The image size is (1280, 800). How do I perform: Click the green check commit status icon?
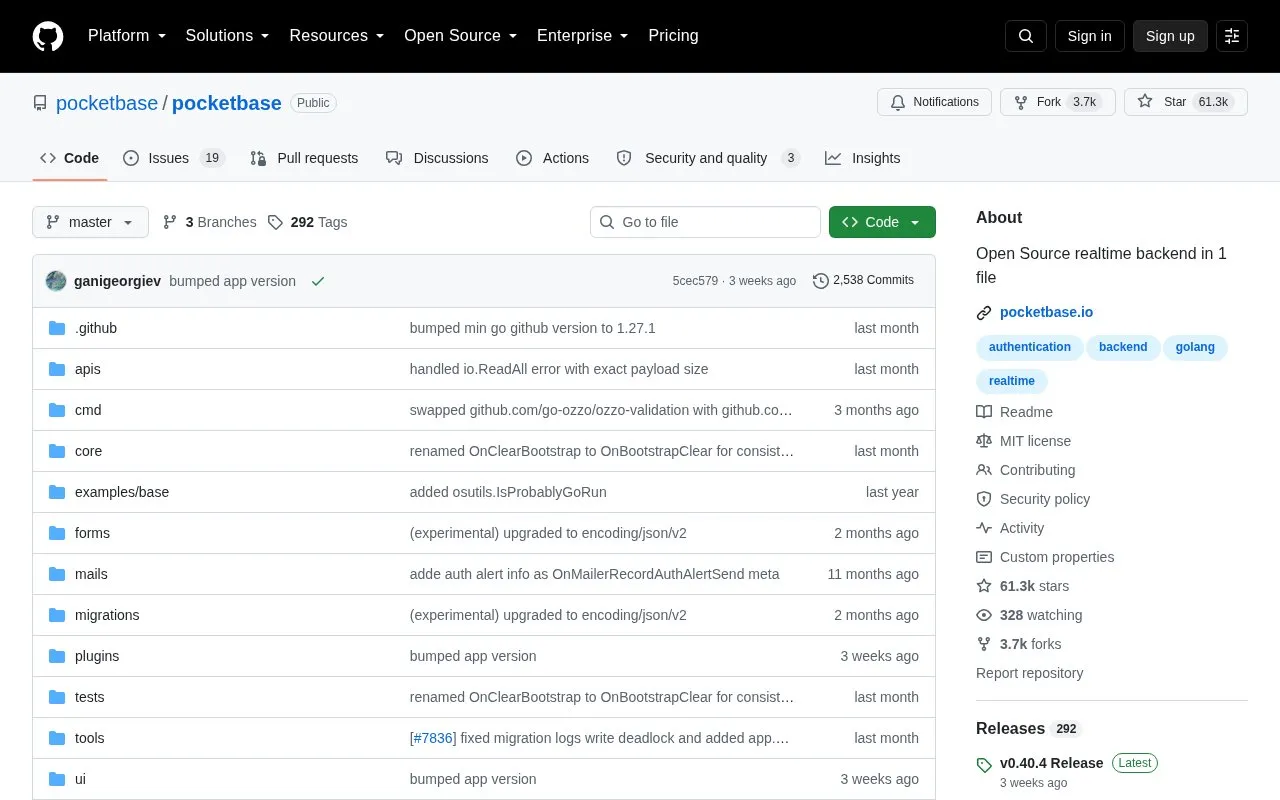point(318,281)
